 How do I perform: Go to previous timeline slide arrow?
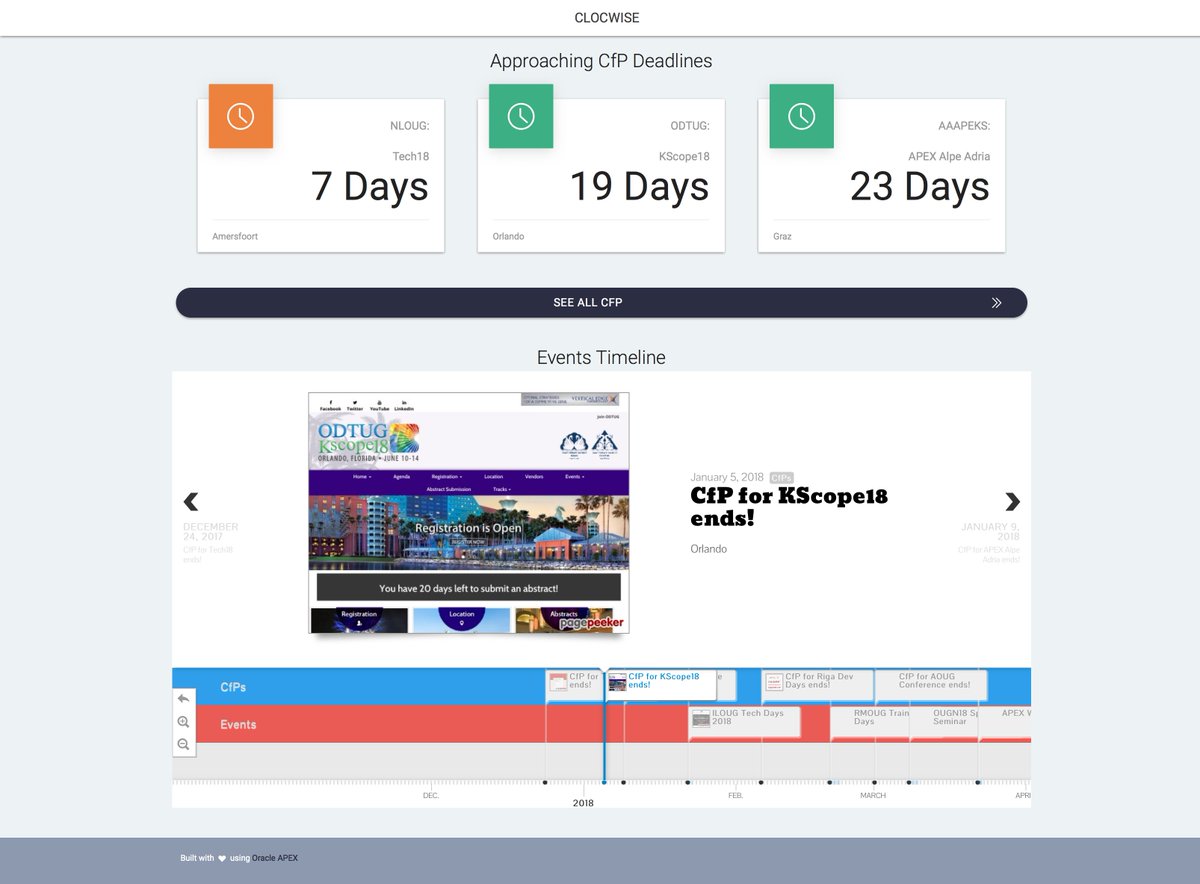[x=191, y=502]
